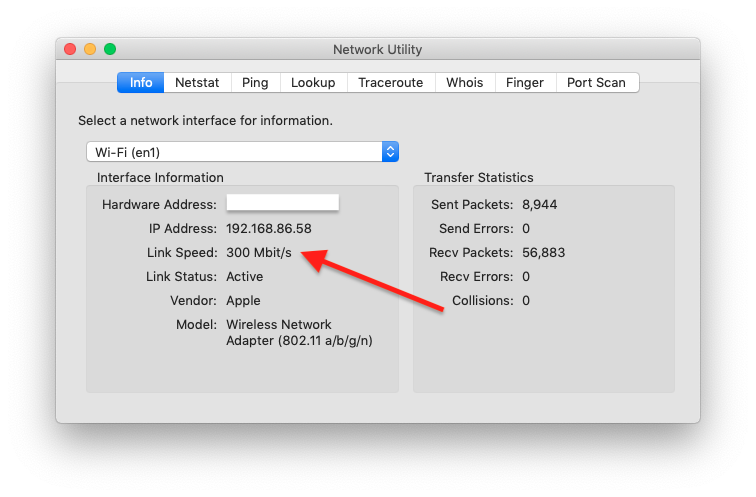
Task: Click the Select a network interface prompt text
Action: coord(205,121)
